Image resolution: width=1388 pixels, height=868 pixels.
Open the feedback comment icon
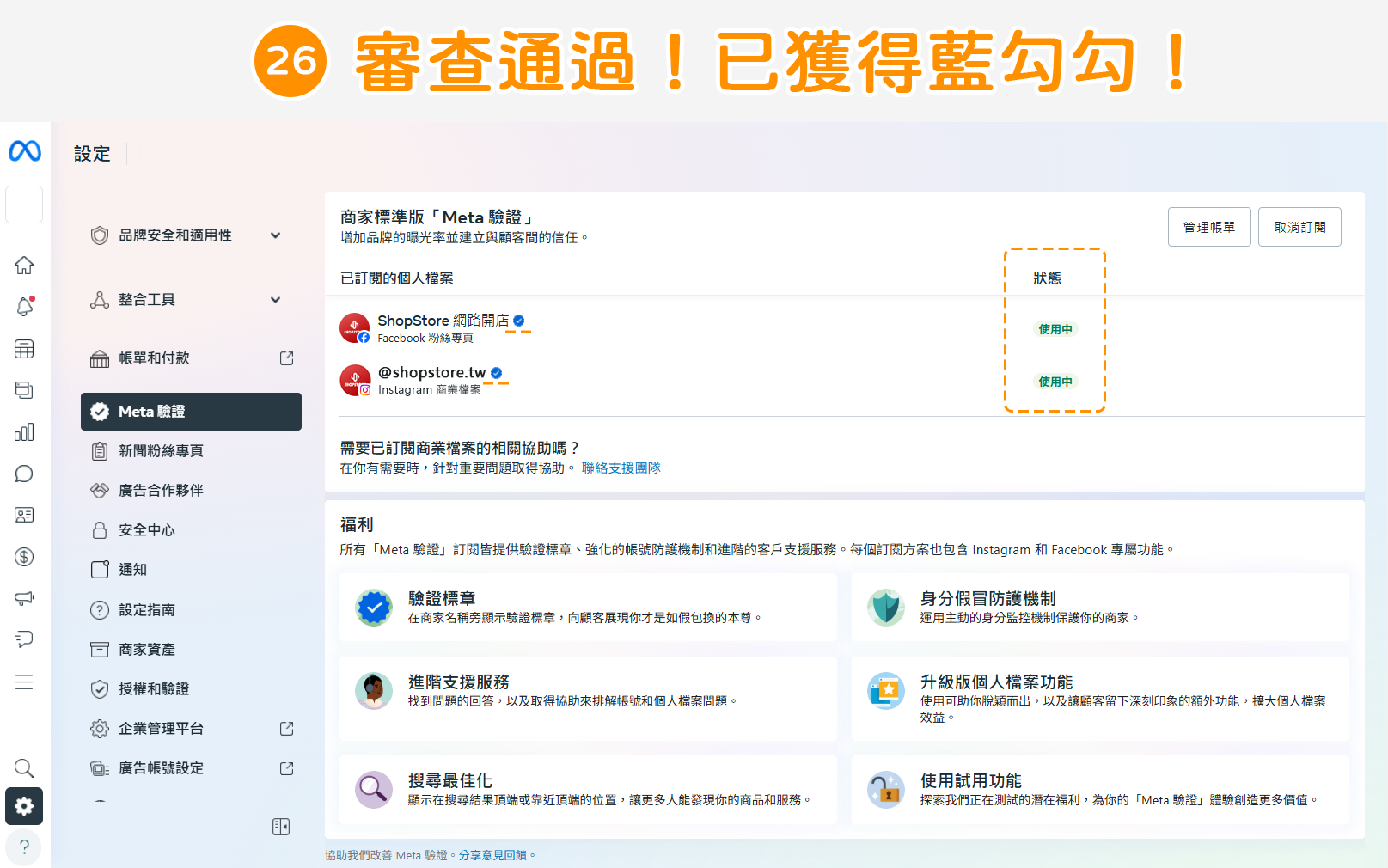tap(24, 639)
